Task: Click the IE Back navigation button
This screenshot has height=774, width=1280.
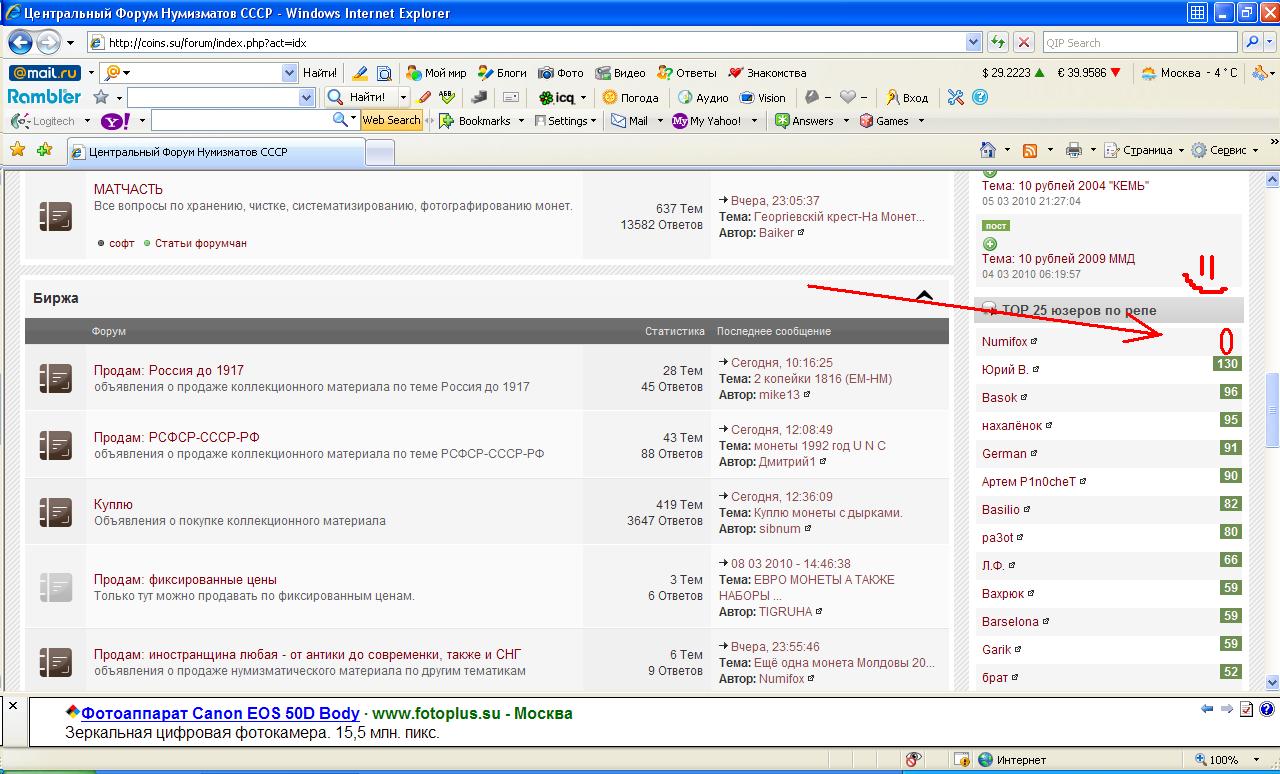Action: coord(21,43)
